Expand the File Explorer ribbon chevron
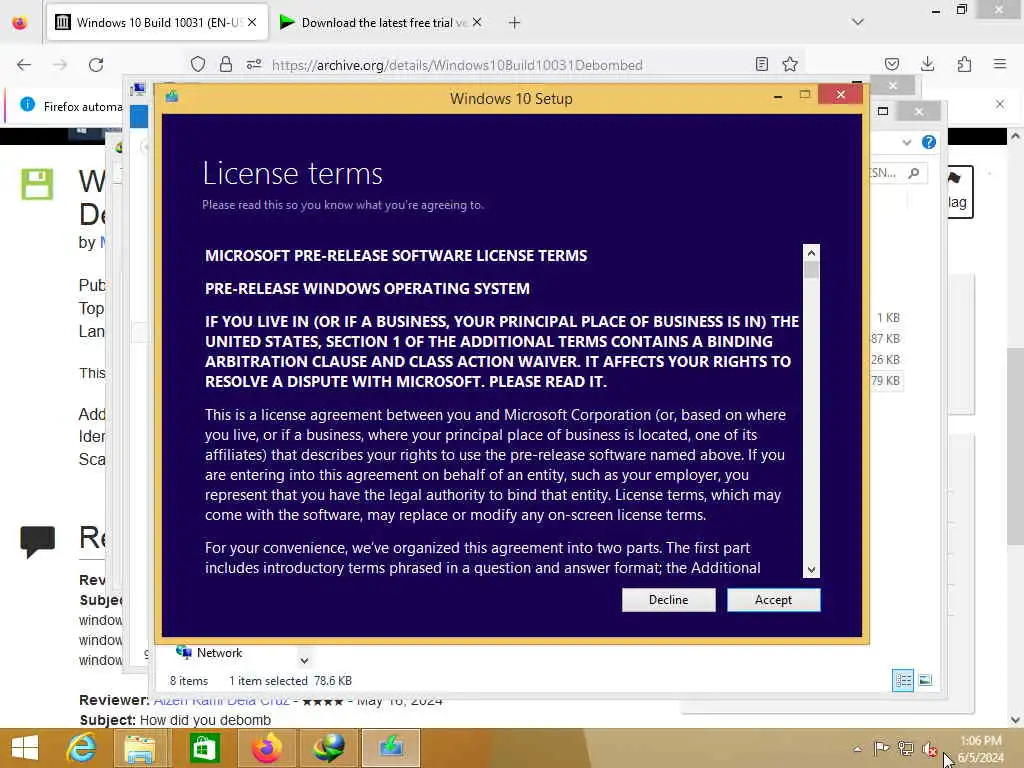 point(906,142)
